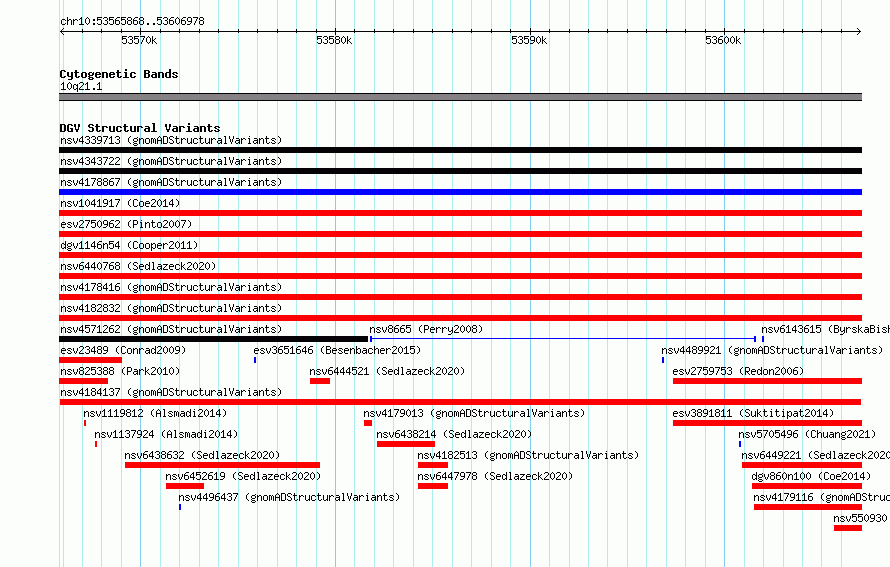This screenshot has width=890, height=567.
Task: Click the nsv1041917 (Coe2014) label
Action: pyautogui.click(x=120, y=203)
